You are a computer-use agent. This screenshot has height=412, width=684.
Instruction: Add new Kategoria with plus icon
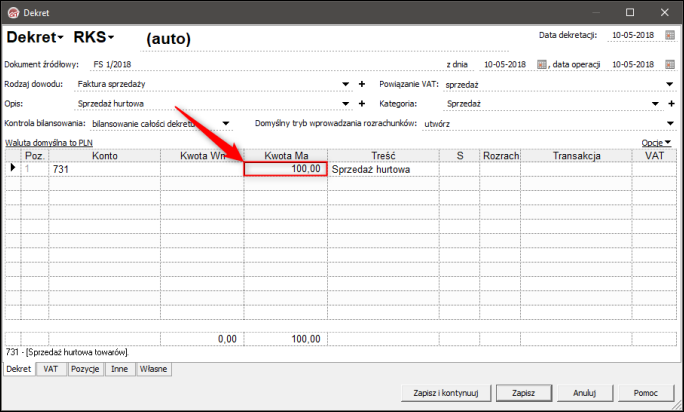[671, 103]
